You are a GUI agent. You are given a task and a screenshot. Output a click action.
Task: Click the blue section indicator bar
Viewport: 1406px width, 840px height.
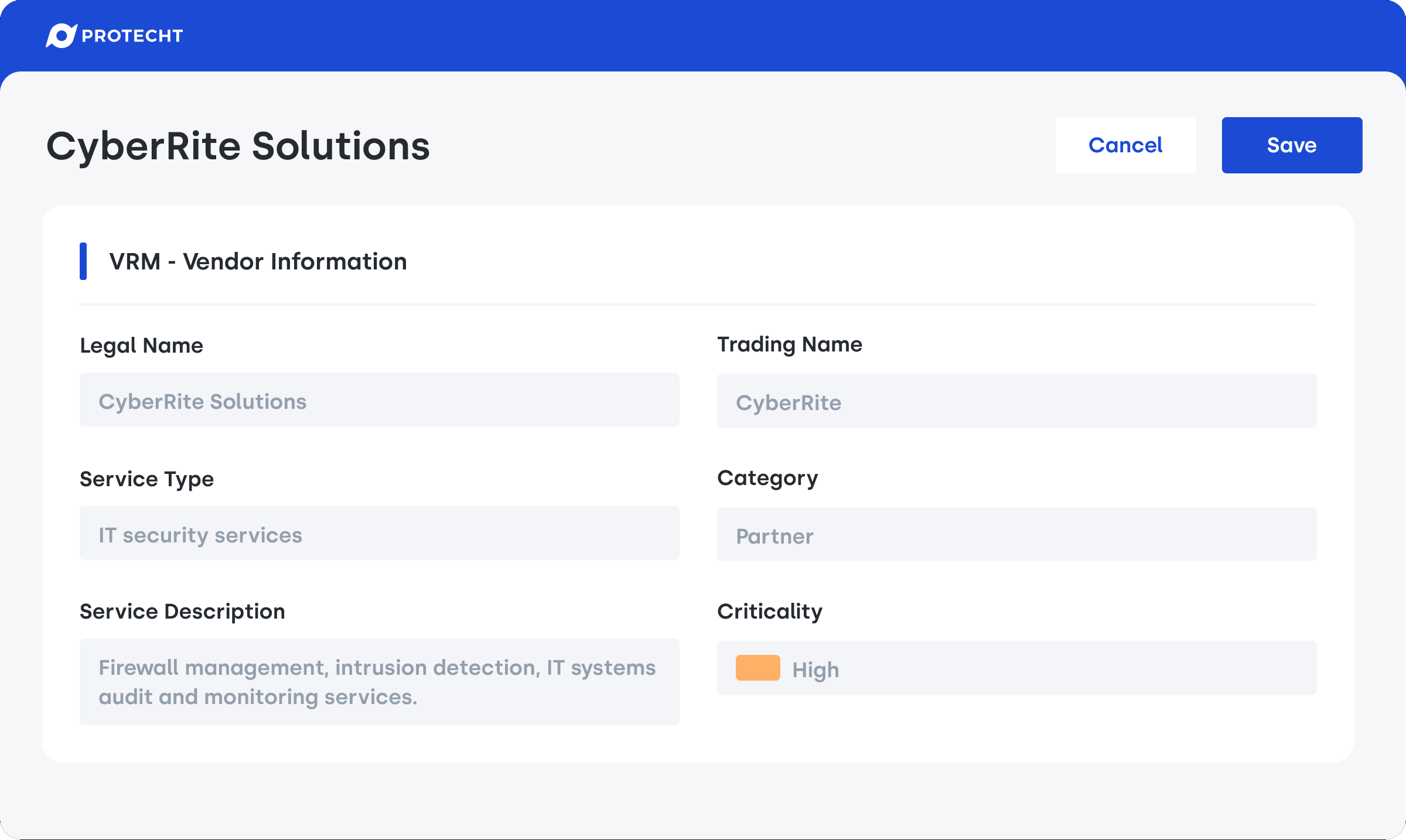tap(84, 261)
